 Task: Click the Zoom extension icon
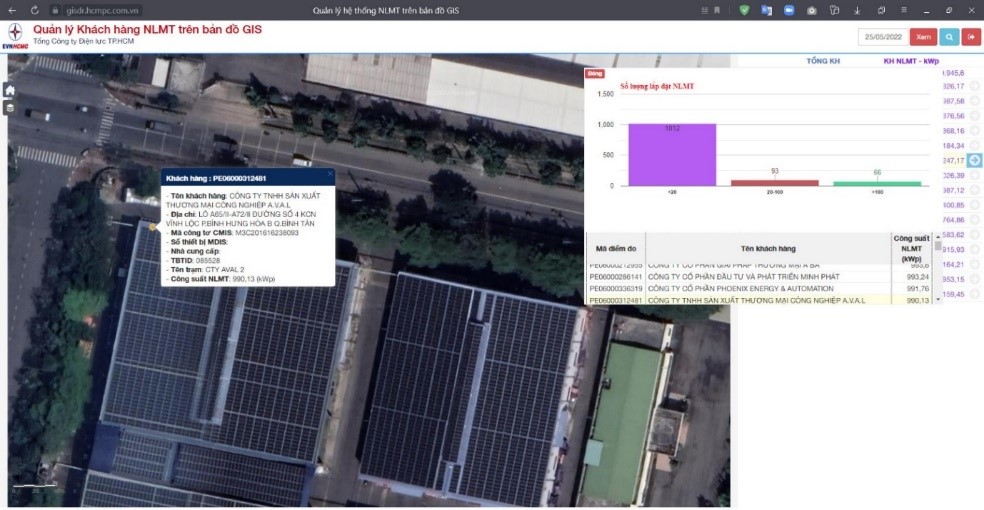coord(789,10)
